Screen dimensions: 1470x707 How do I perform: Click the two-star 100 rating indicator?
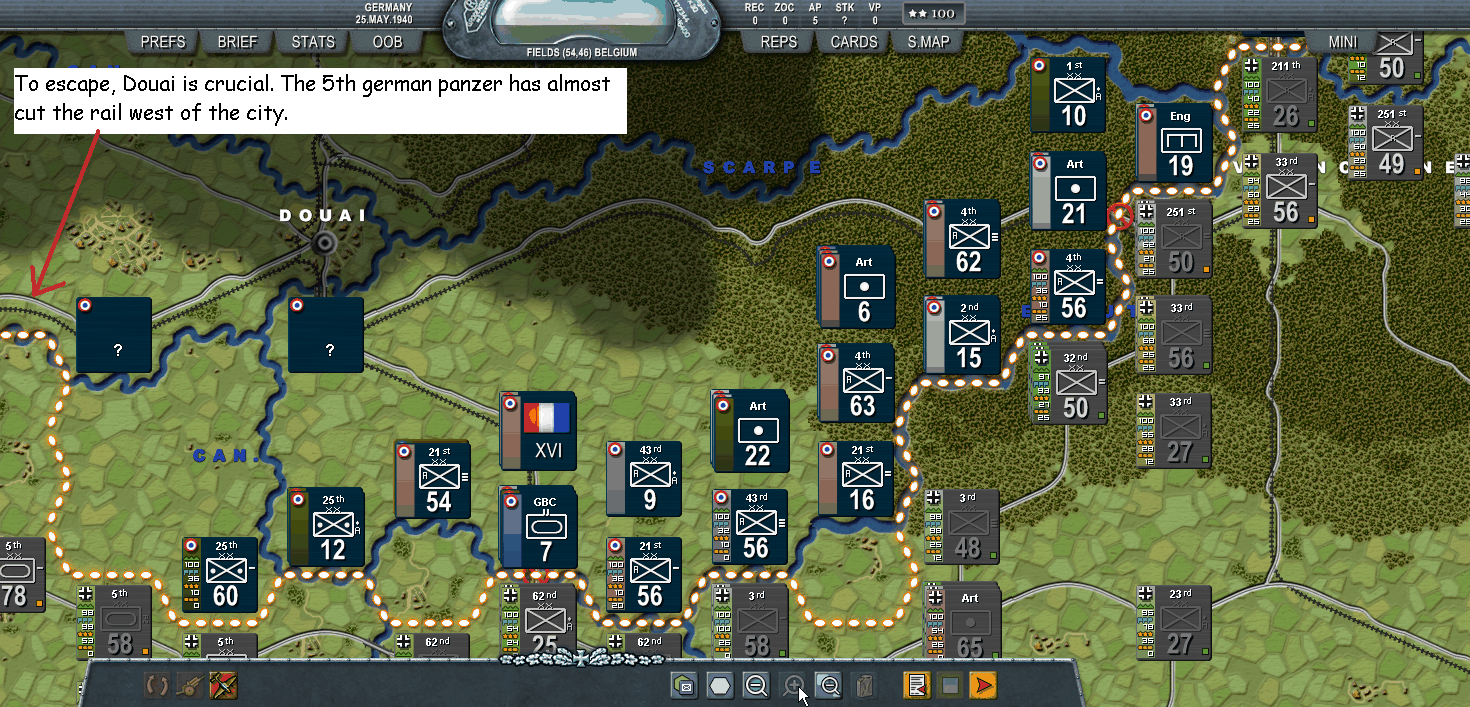935,14
